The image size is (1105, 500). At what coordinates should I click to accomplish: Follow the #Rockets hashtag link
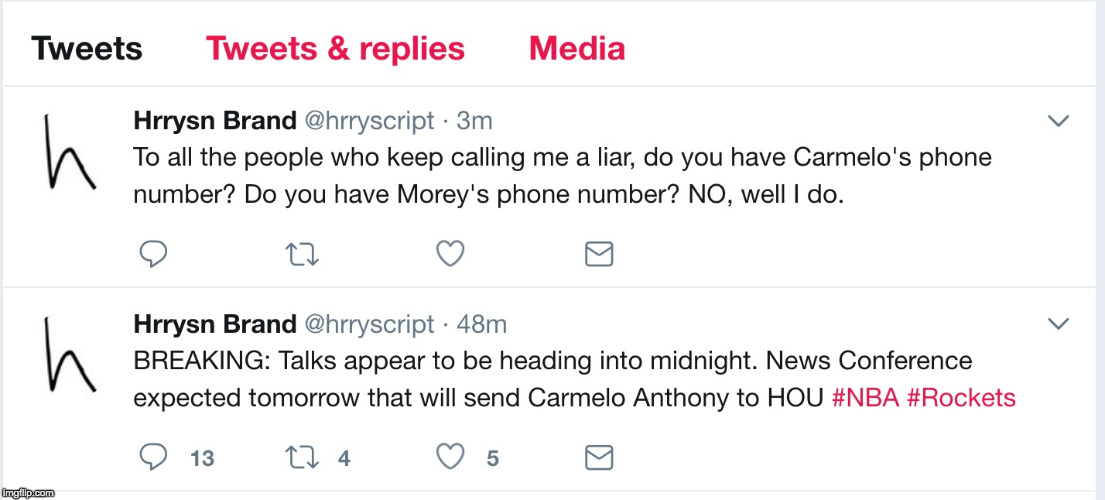click(x=961, y=398)
